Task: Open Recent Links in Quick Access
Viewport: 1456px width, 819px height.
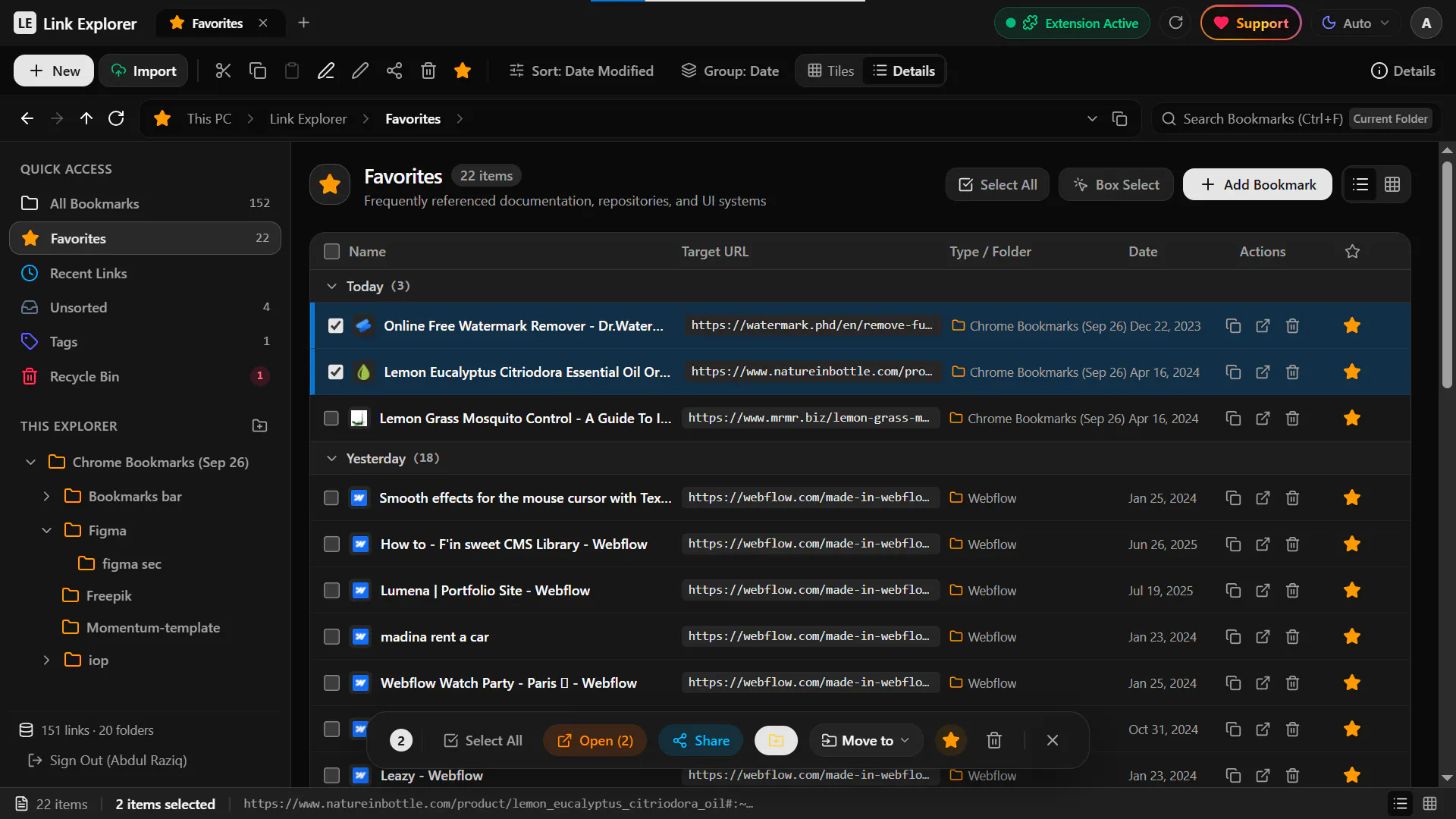Action: 145,273
